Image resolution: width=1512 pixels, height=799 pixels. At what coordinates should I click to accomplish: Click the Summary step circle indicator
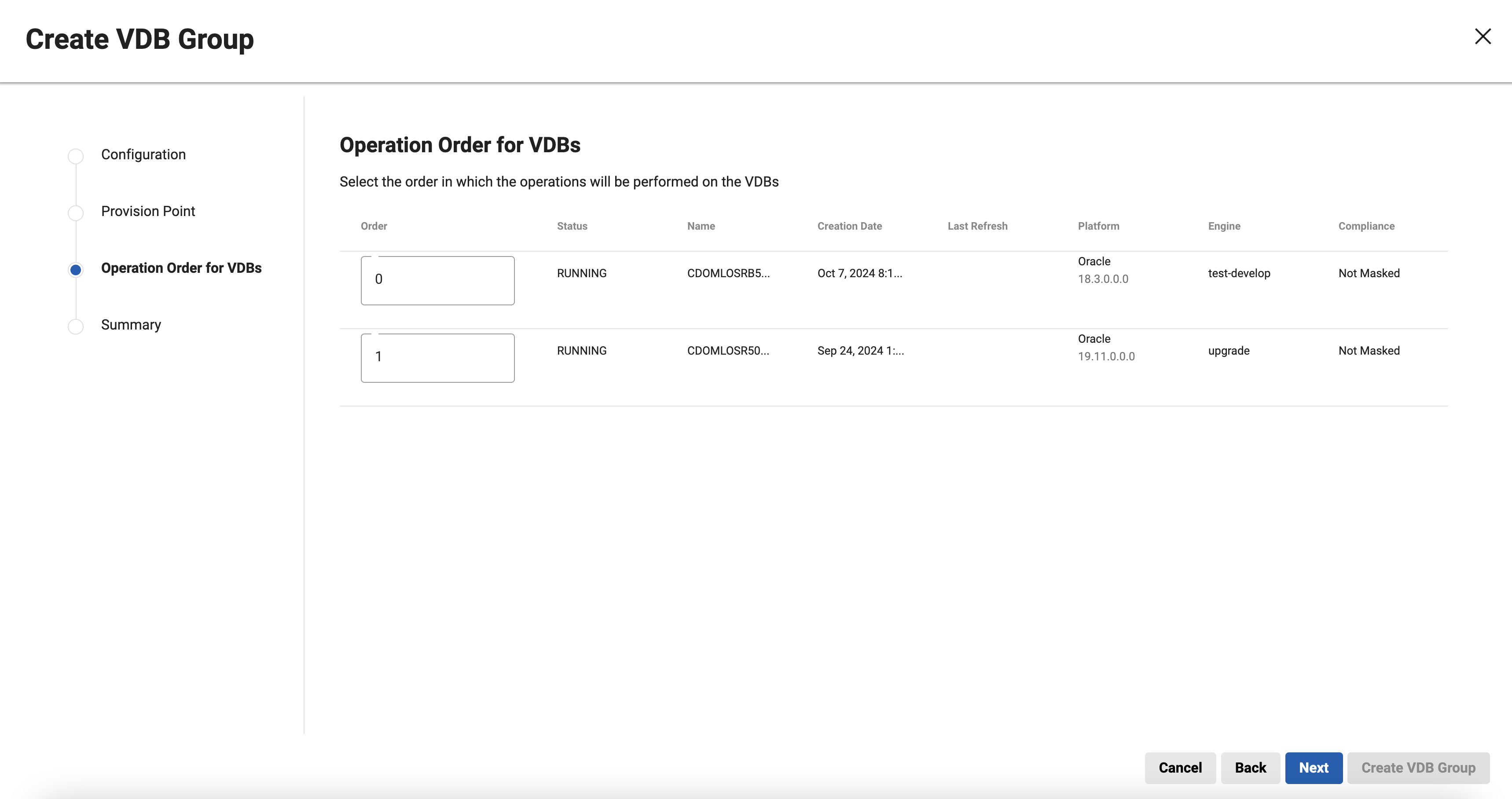point(76,326)
